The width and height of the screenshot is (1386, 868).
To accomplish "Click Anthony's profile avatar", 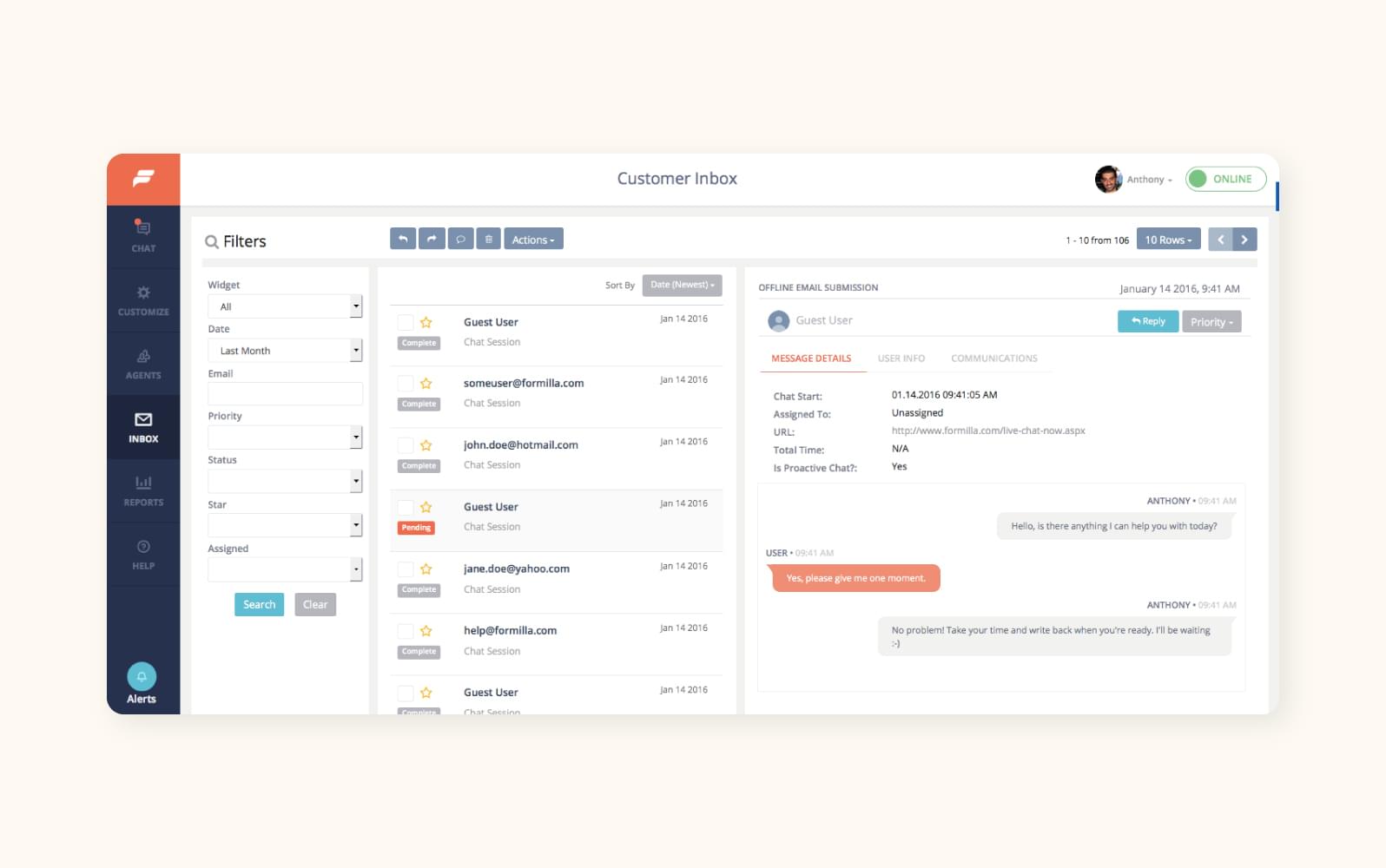I will coord(1108,179).
